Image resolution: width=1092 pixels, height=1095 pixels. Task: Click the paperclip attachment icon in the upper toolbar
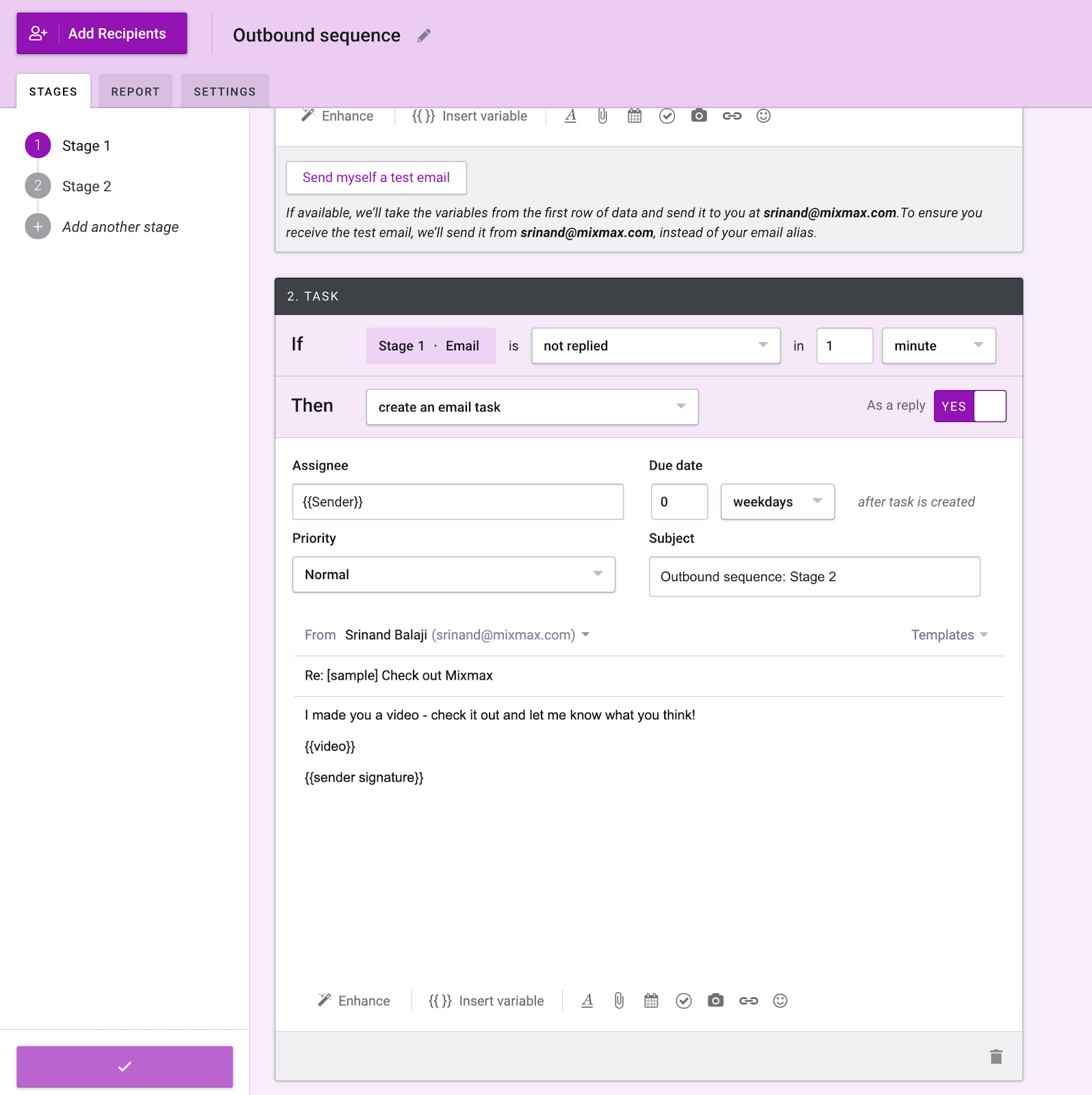(602, 116)
